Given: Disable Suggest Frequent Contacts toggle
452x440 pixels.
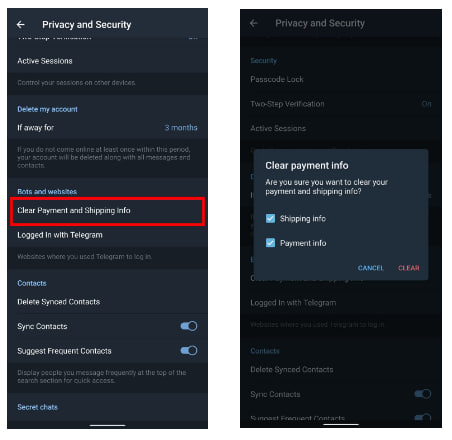Looking at the screenshot, I should click(x=189, y=351).
